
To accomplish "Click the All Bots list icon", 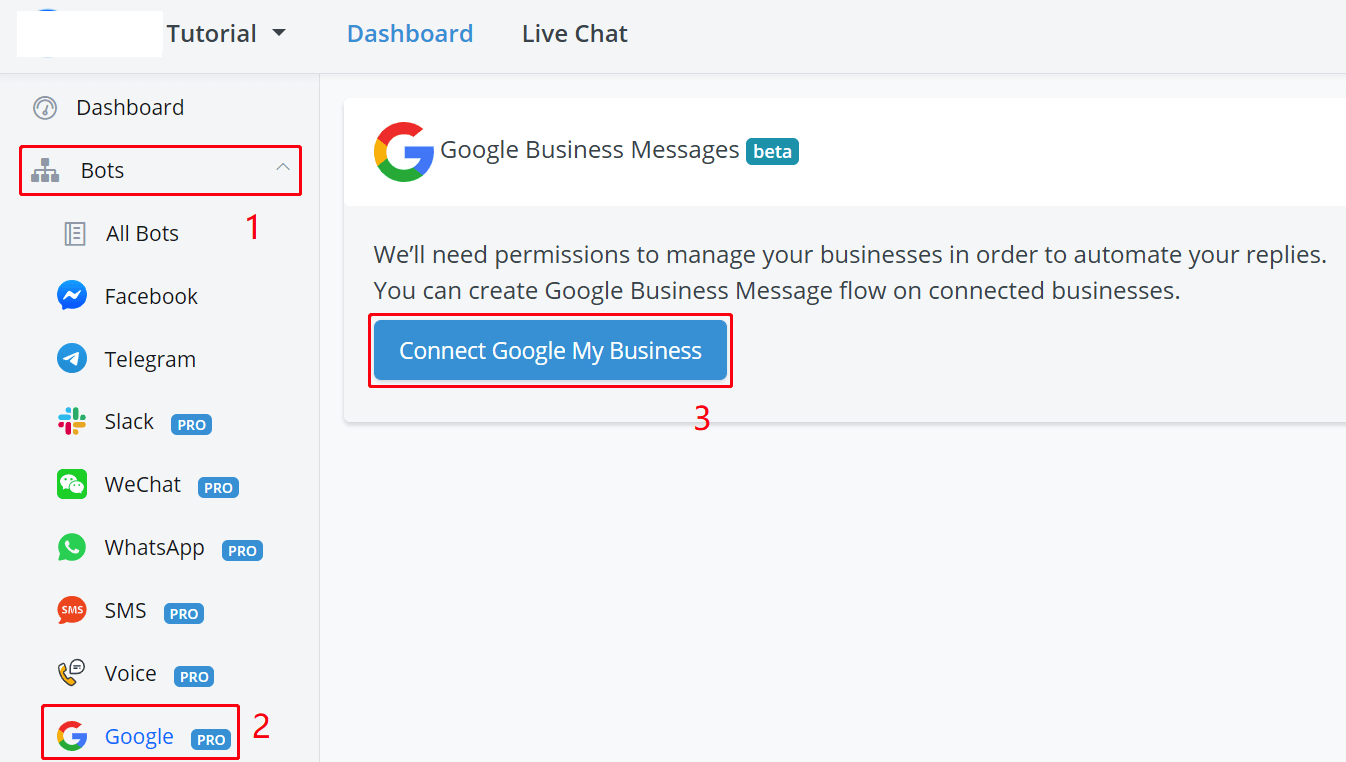I will [x=75, y=234].
